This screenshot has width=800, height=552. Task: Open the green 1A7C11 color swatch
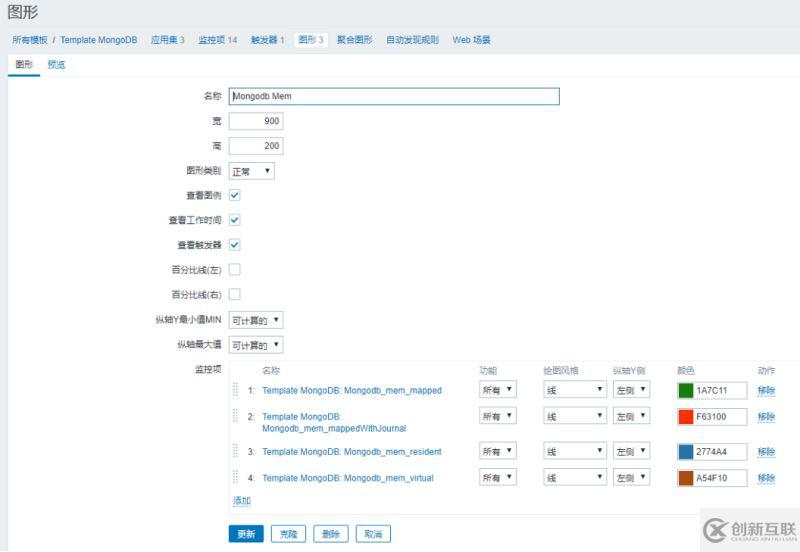pyautogui.click(x=686, y=390)
